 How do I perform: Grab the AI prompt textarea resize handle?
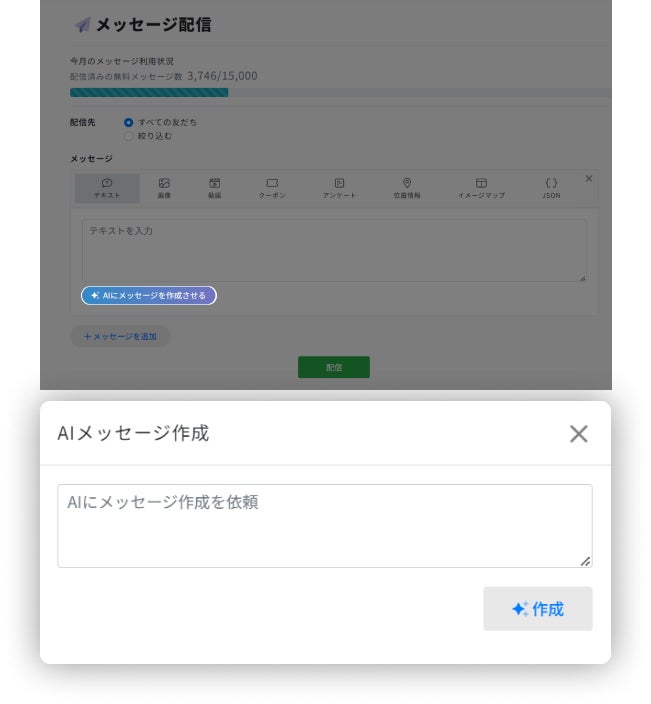coord(586,562)
